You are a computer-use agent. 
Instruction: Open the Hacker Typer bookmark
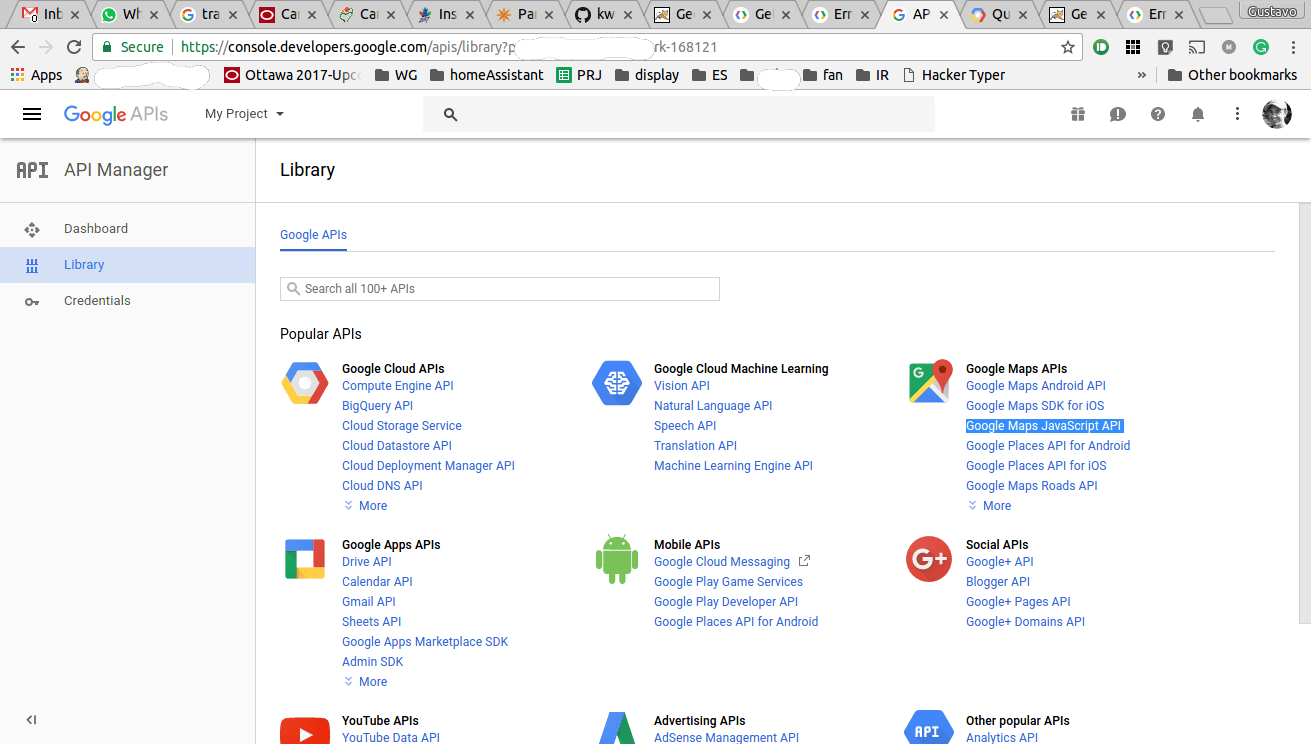953,75
